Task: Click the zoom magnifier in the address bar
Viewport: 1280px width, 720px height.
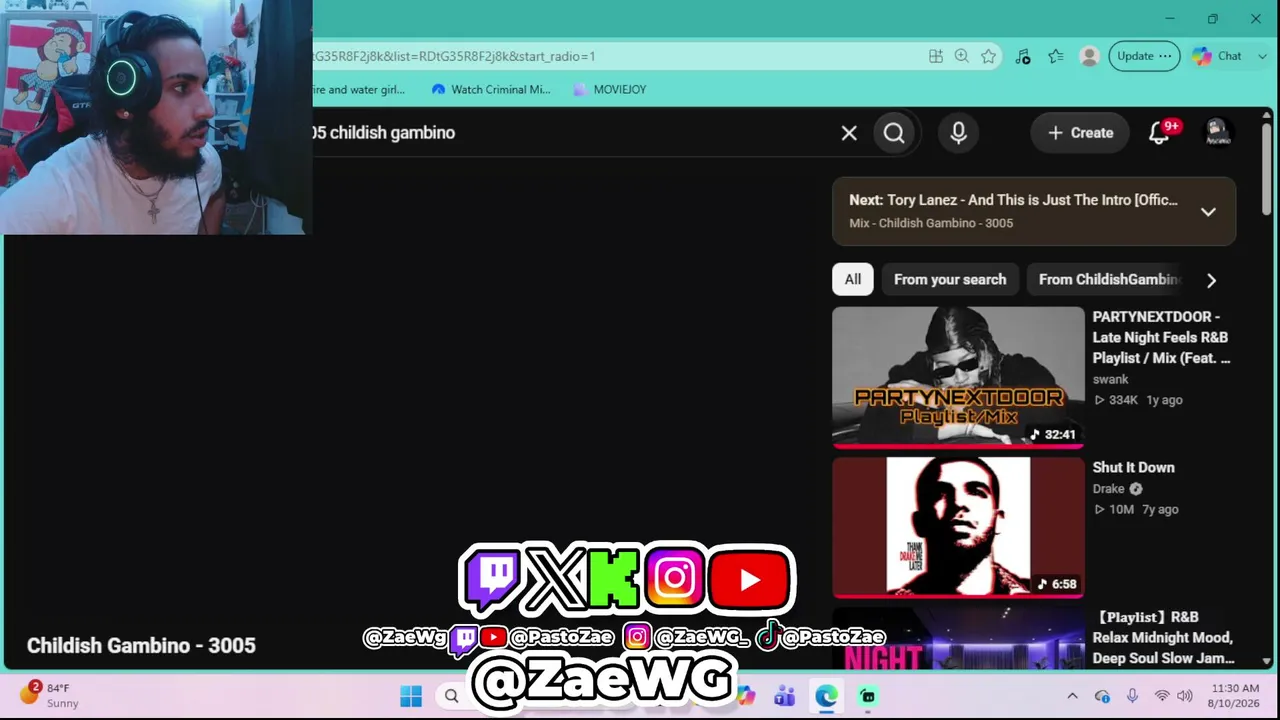Action: (x=962, y=56)
